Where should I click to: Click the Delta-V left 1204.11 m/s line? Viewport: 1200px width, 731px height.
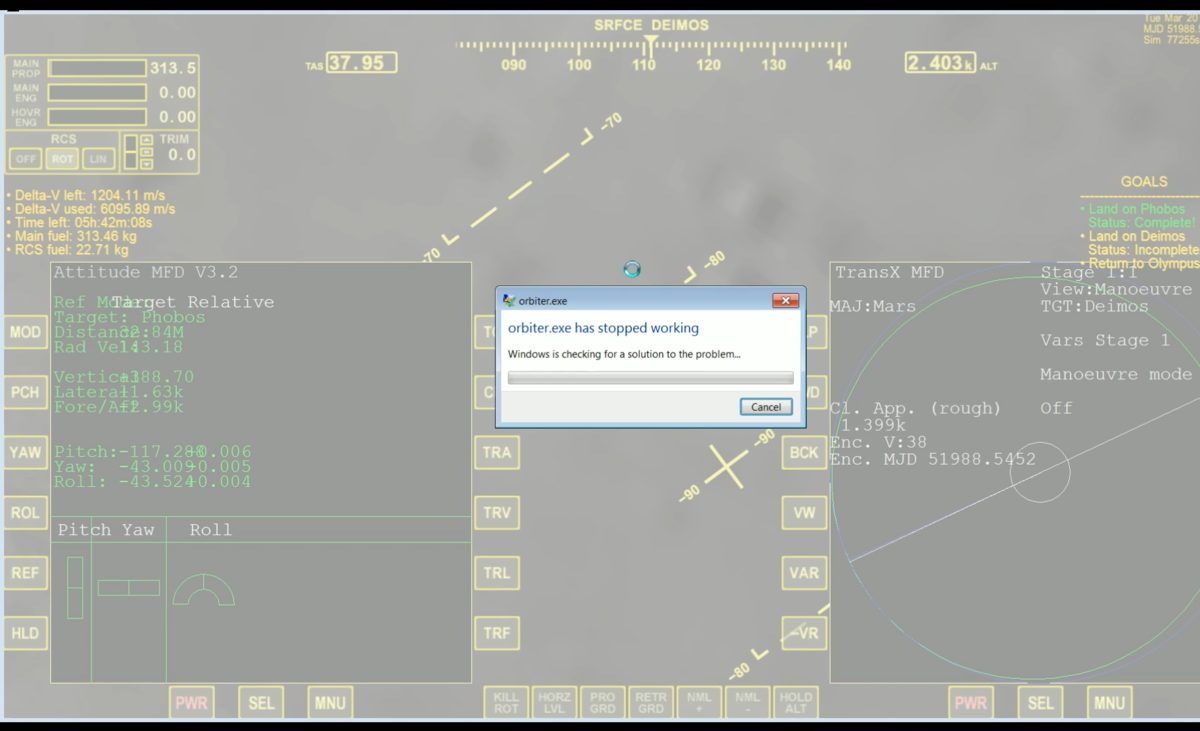(86, 195)
